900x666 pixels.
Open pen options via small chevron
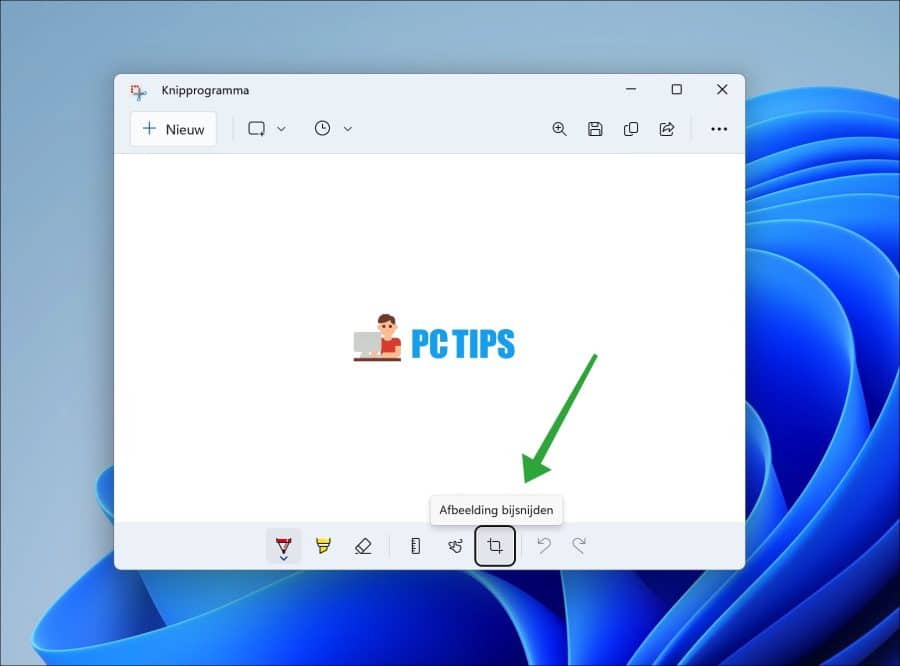point(284,558)
